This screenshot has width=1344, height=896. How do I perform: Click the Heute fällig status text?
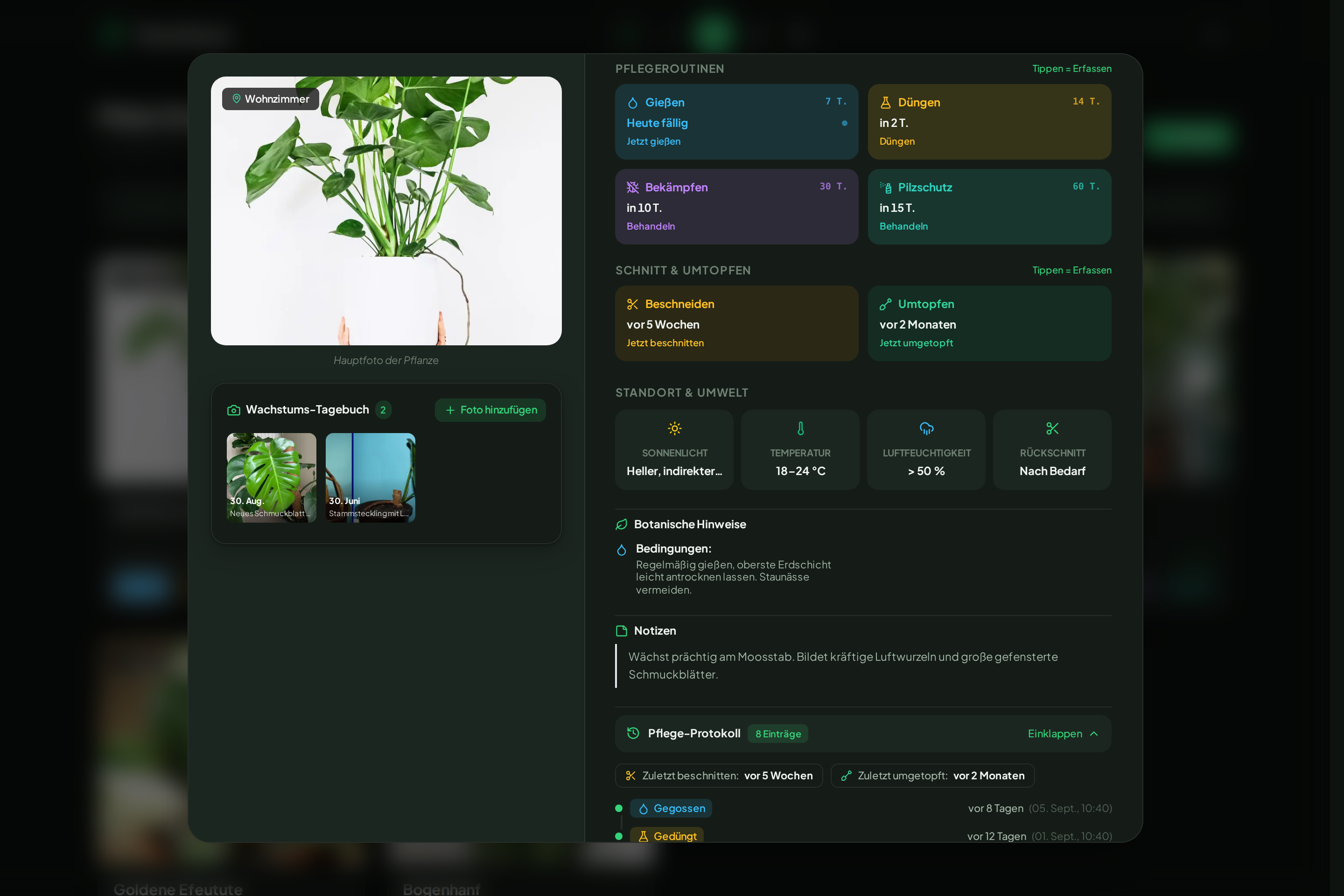coord(657,123)
